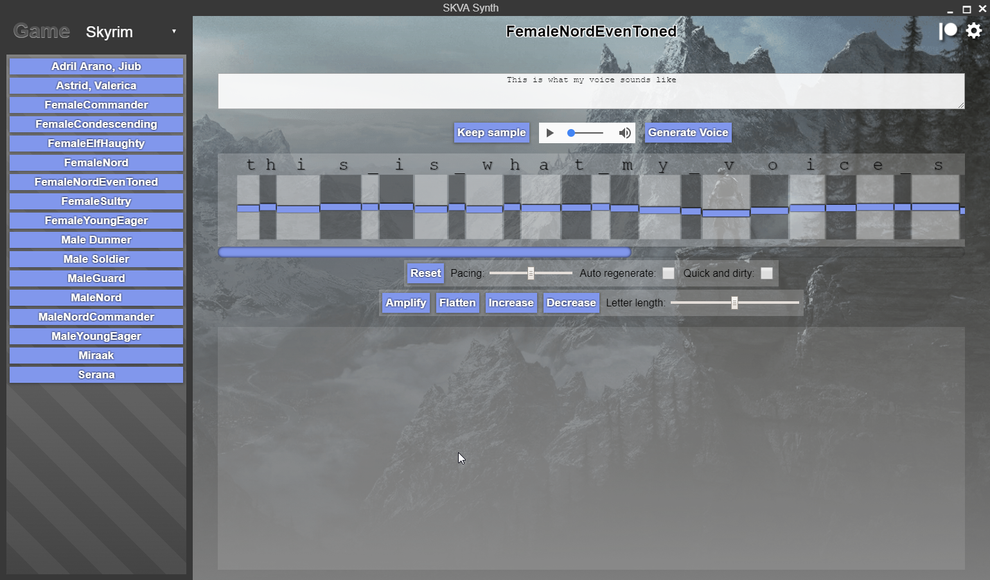Play the generated audio sample
This screenshot has height=580, width=990.
(550, 133)
